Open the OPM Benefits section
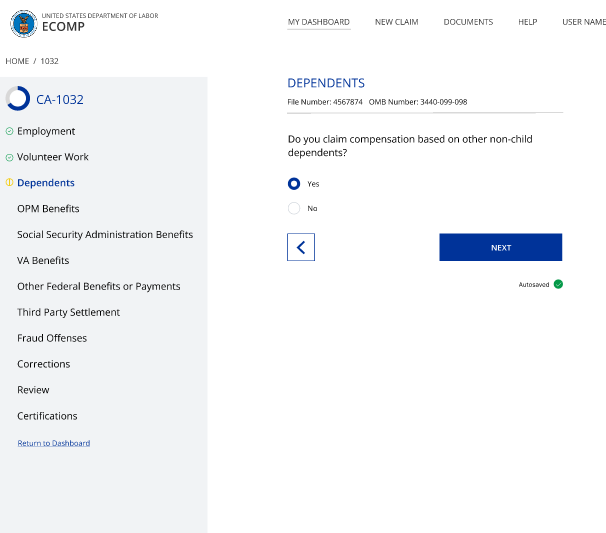This screenshot has height=533, width=606. (48, 209)
